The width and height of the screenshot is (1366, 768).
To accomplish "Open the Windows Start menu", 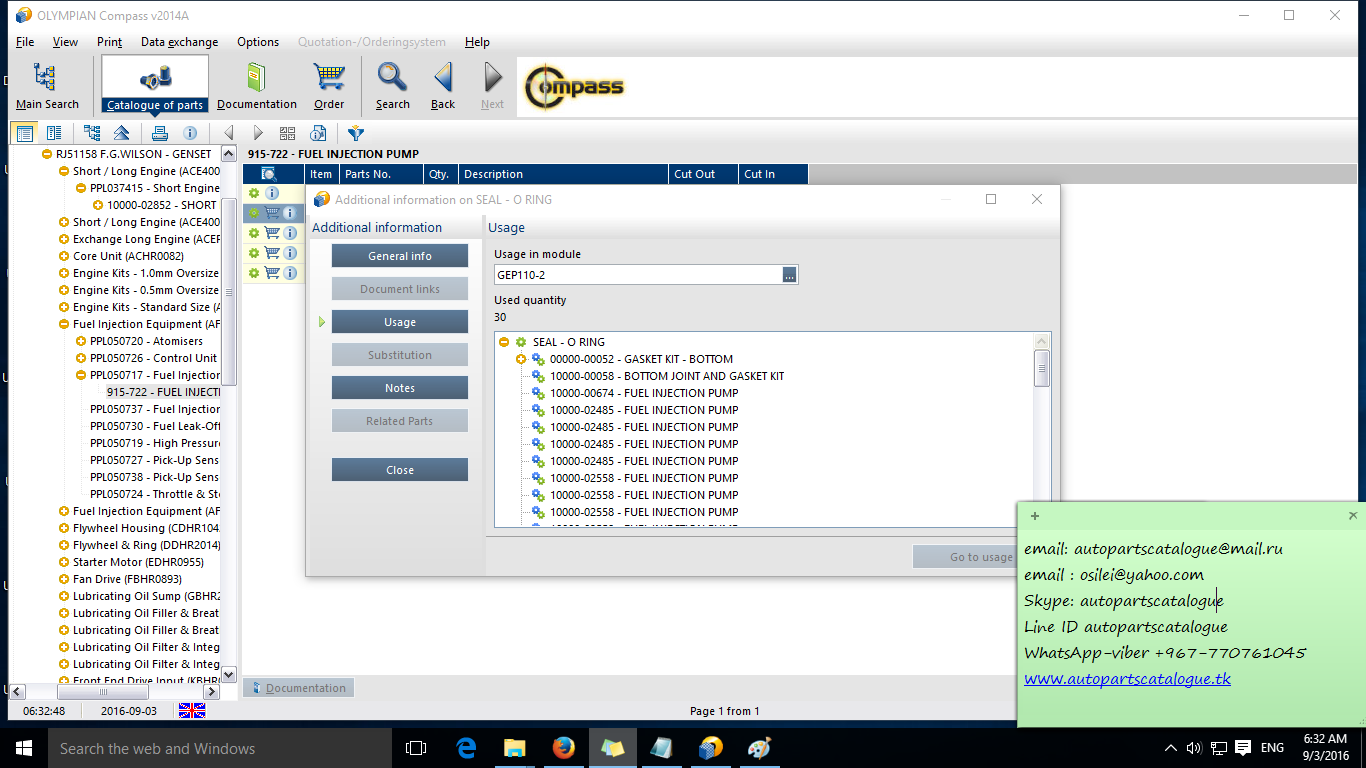I will (x=23, y=748).
